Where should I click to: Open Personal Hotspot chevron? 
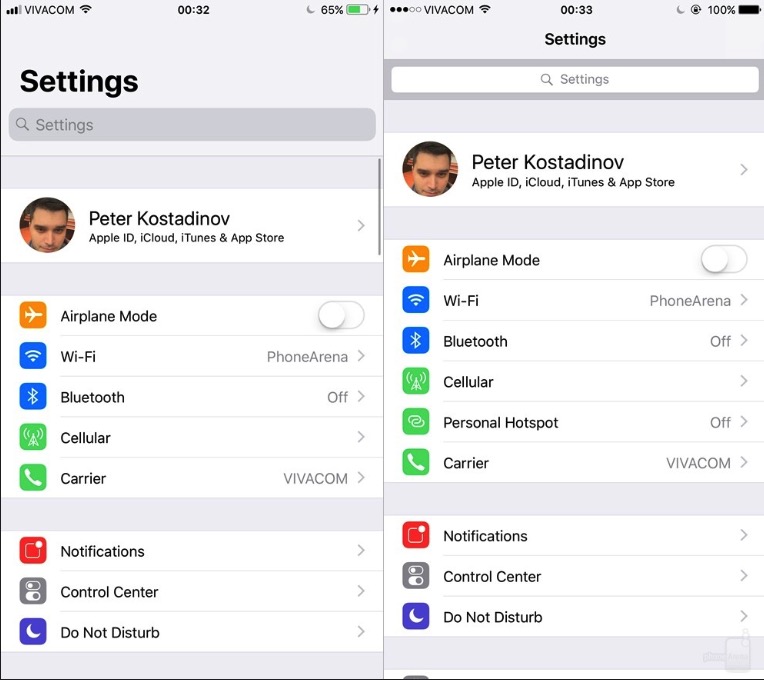coord(744,421)
